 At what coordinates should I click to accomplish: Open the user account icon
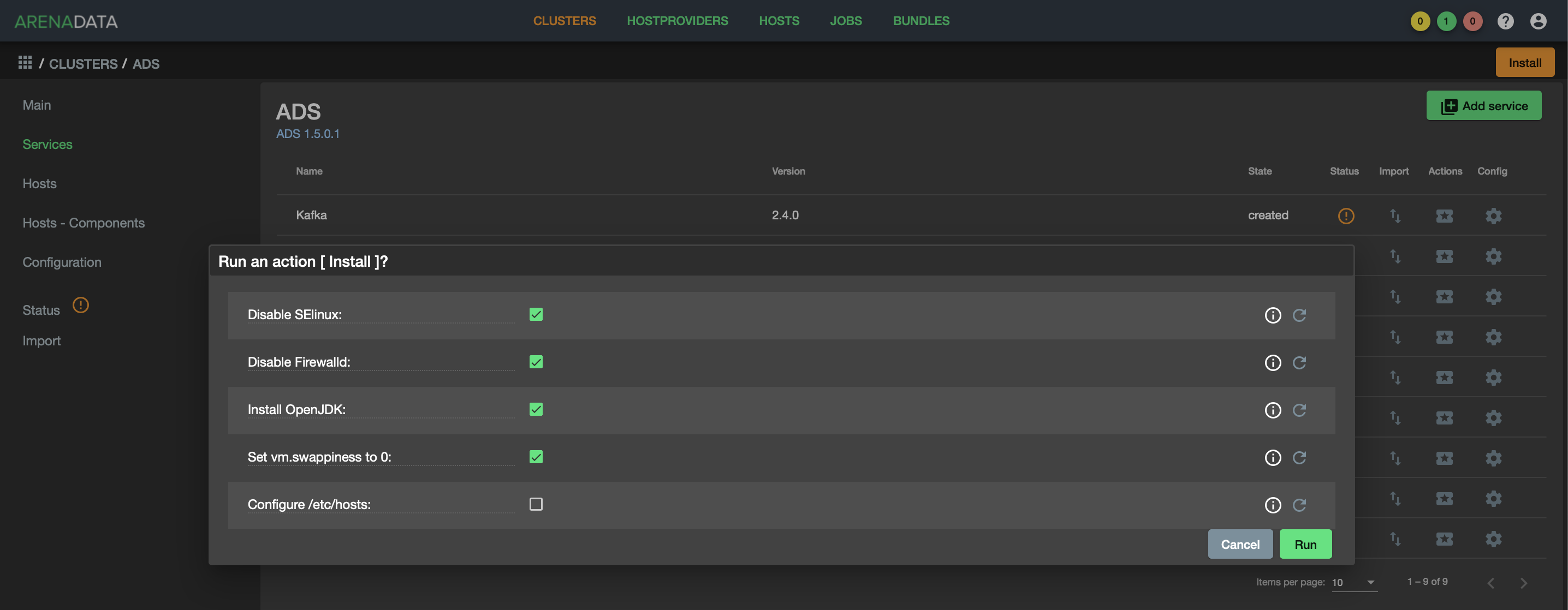coord(1538,21)
